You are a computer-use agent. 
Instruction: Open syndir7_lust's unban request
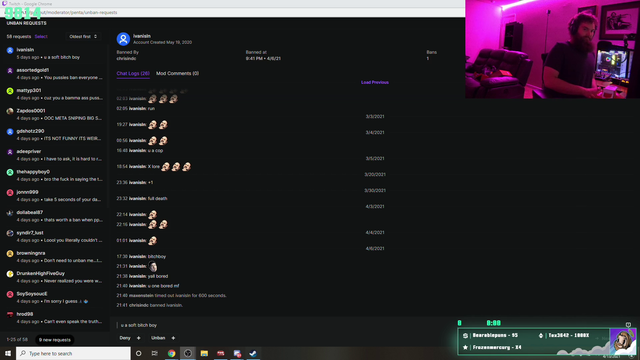(54, 237)
